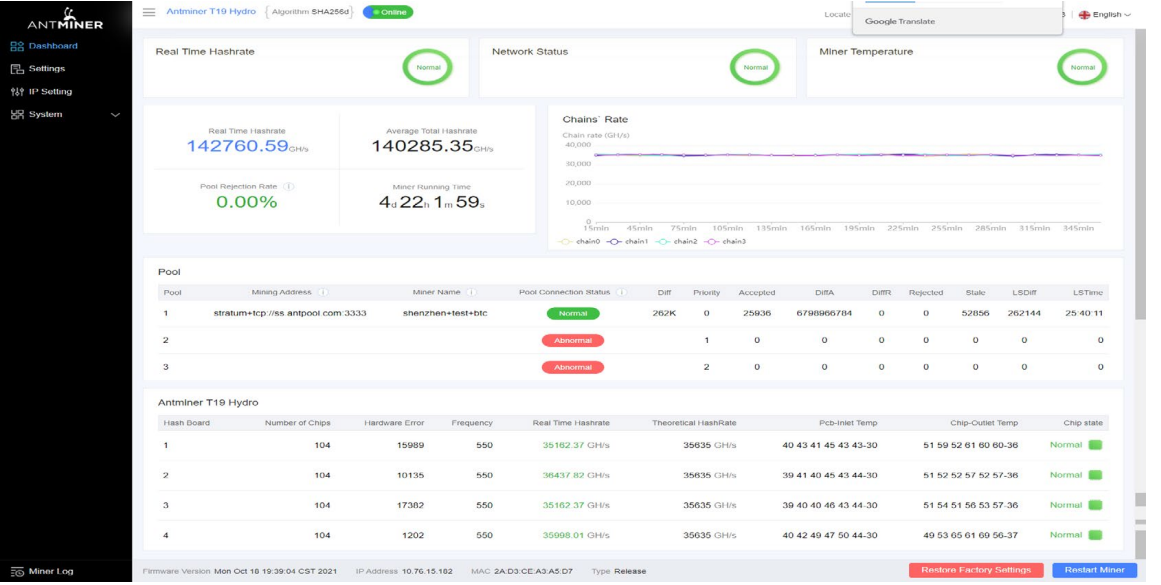Click the IP Setting sliders icon
Image resolution: width=1161 pixels, height=585 pixels.
click(17, 92)
